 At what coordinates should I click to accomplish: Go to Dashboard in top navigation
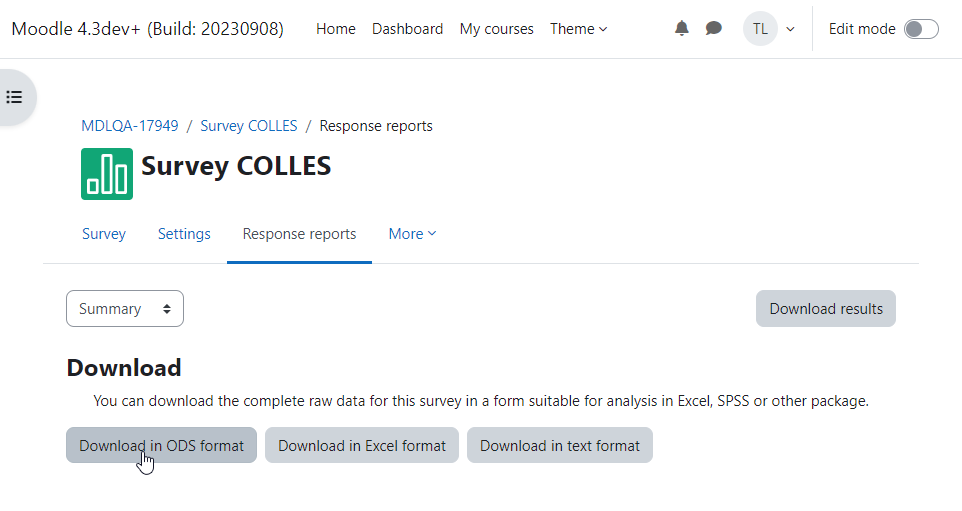point(407,29)
